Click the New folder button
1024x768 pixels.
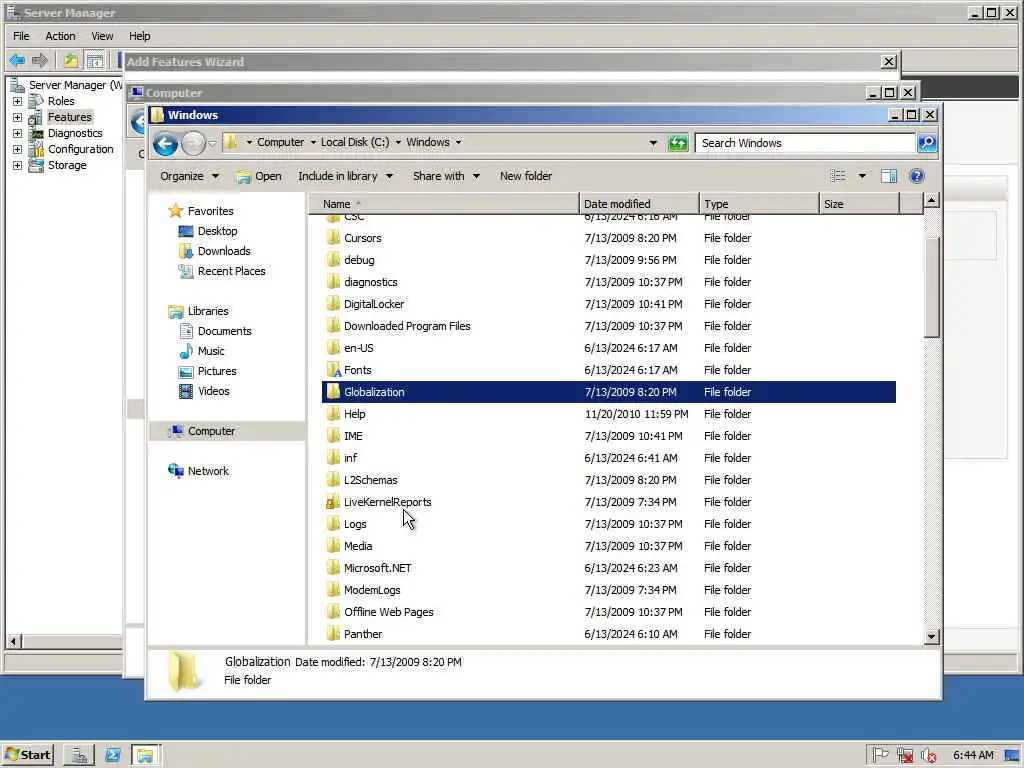tap(526, 176)
